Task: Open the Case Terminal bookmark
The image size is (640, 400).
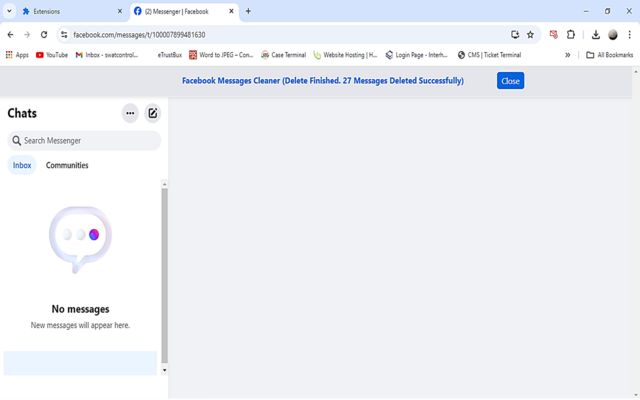Action: coord(284,55)
